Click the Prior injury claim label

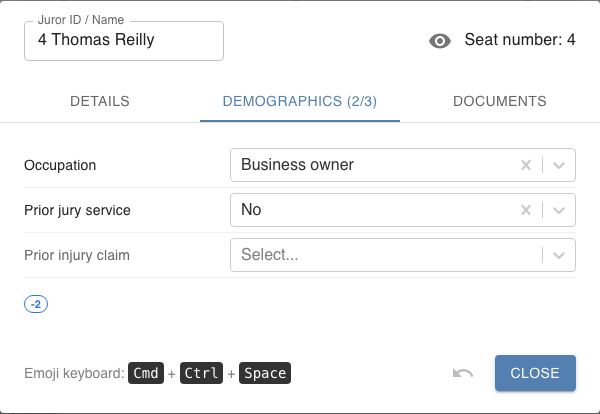click(x=77, y=255)
